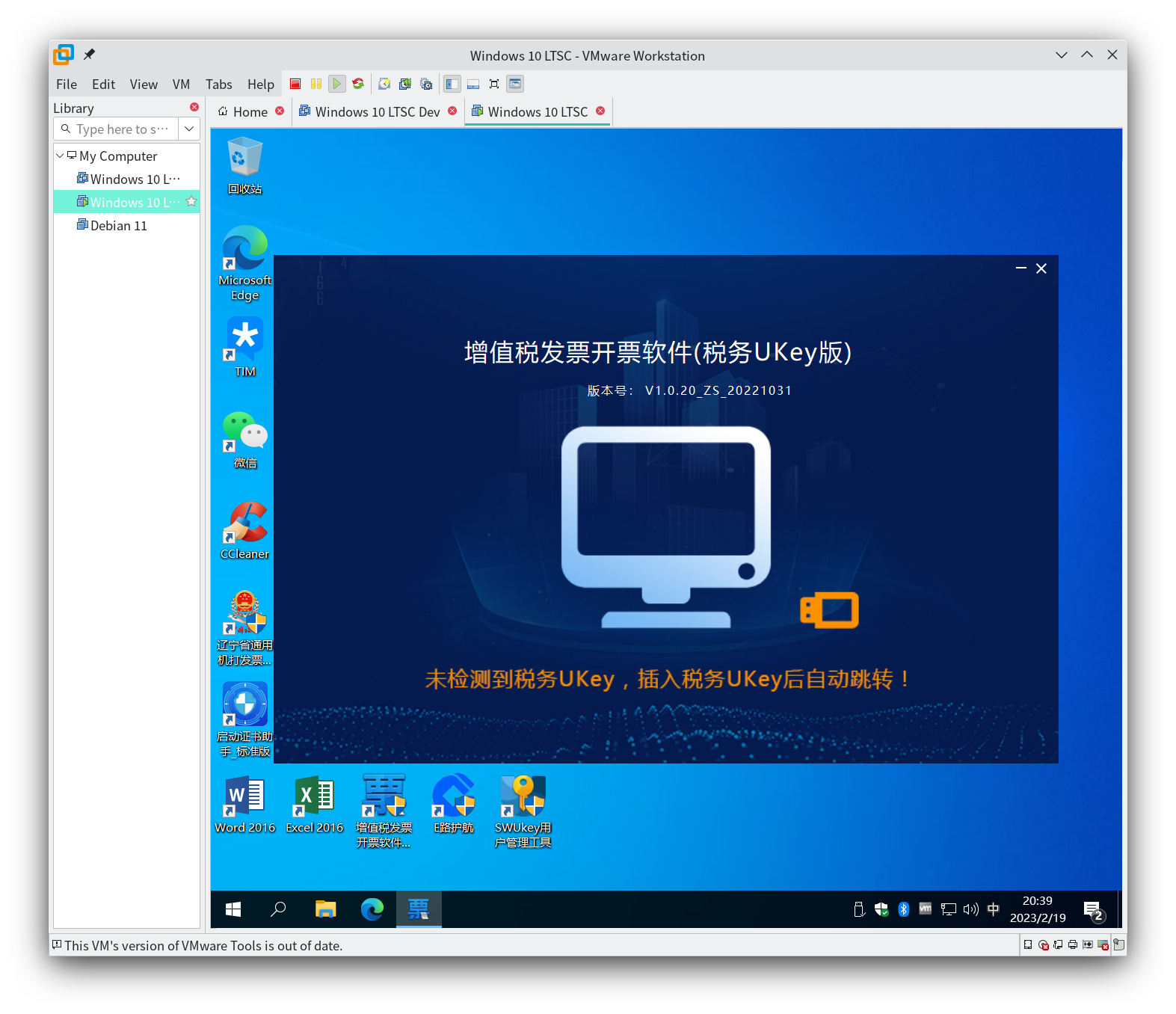The height and width of the screenshot is (1014, 1176).
Task: Click the library search input field
Action: 116,129
